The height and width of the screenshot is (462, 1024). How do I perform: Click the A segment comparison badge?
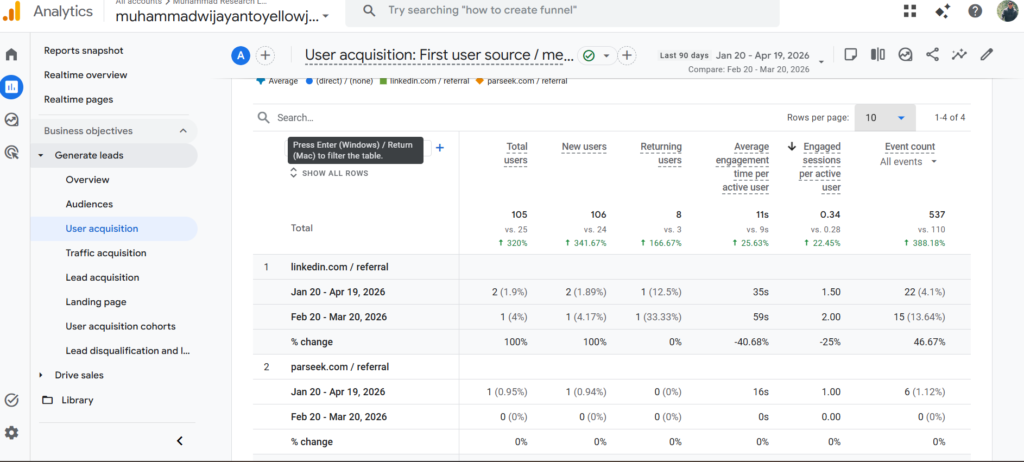coord(240,56)
